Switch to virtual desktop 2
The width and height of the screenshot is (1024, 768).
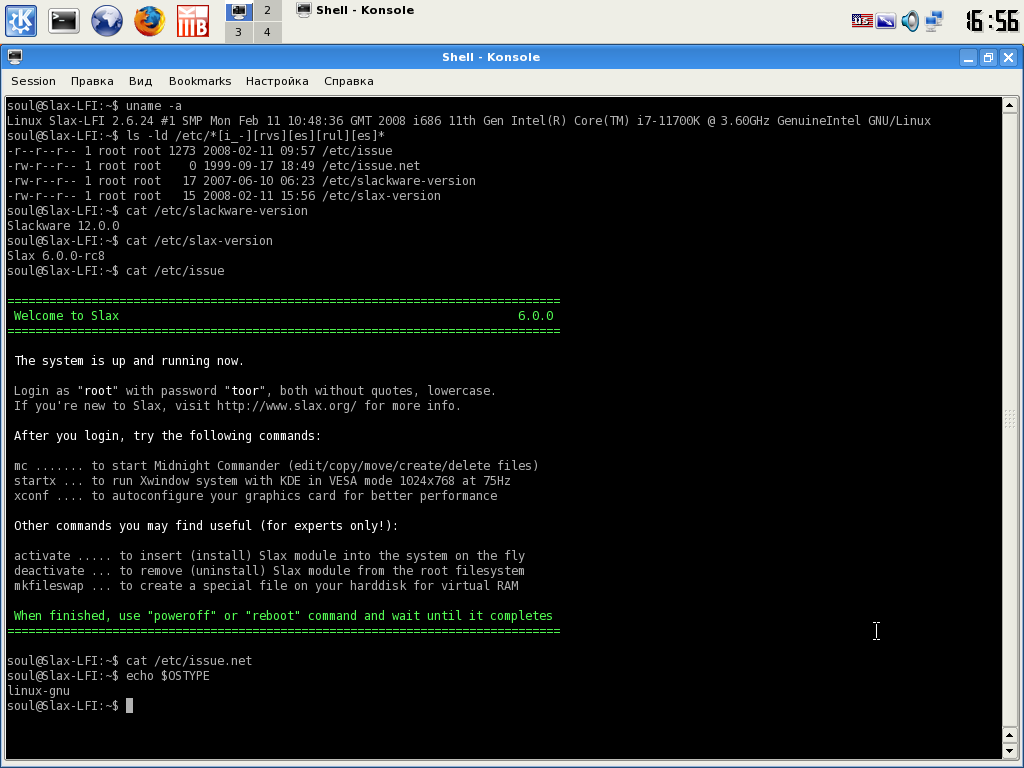pyautogui.click(x=267, y=10)
